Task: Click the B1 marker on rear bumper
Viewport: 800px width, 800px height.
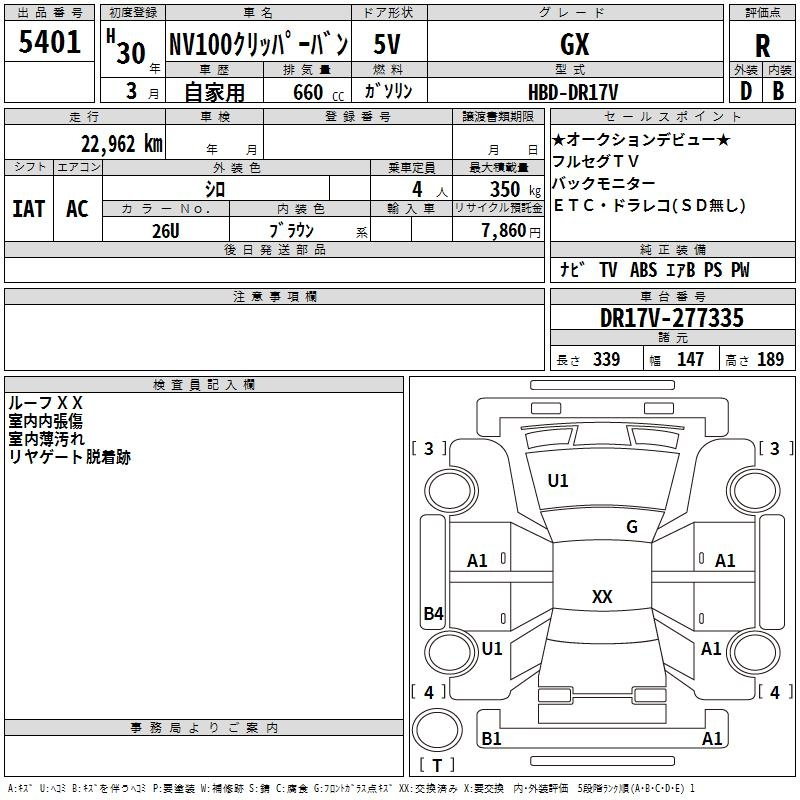Action: tap(491, 739)
